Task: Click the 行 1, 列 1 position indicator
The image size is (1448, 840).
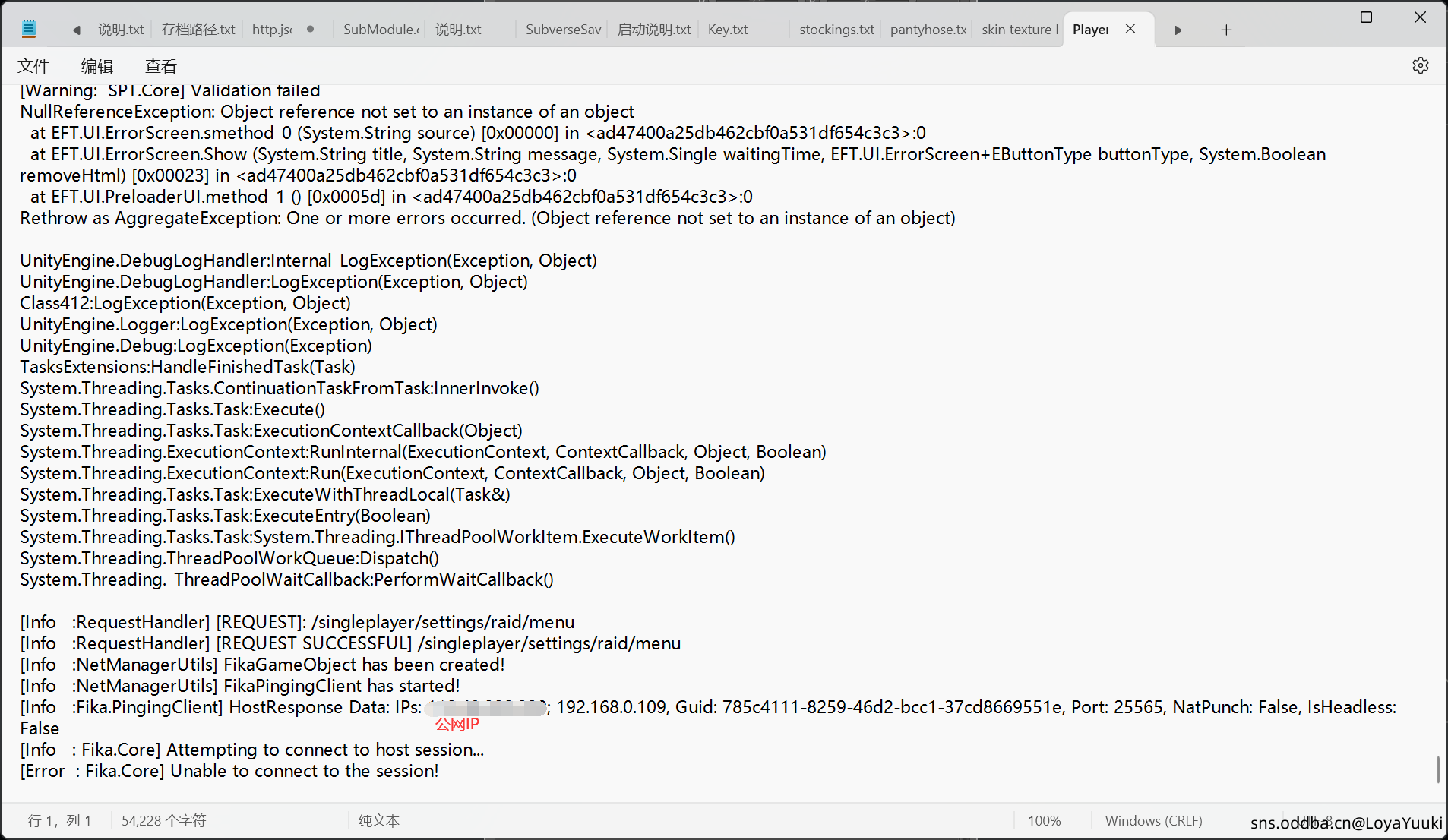Action: [59, 821]
